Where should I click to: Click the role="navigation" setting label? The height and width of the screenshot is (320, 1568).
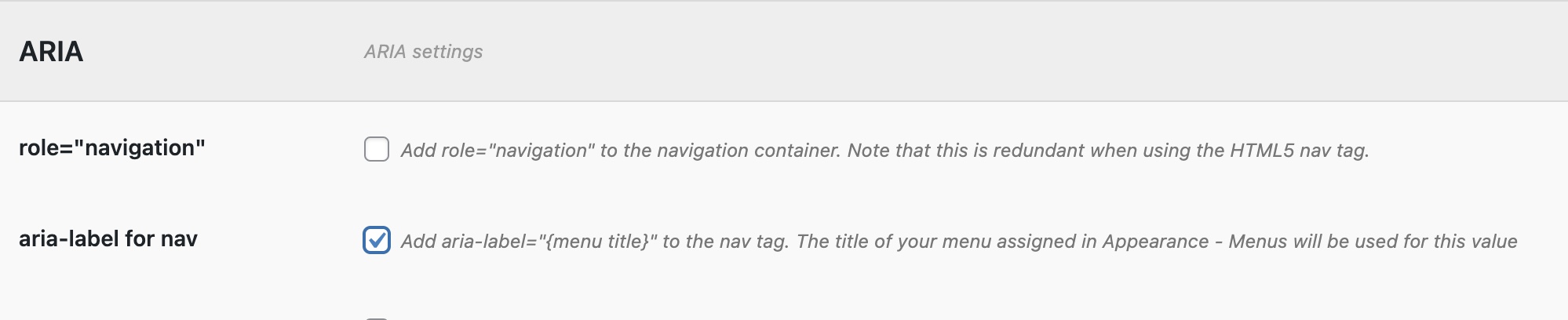click(x=112, y=147)
